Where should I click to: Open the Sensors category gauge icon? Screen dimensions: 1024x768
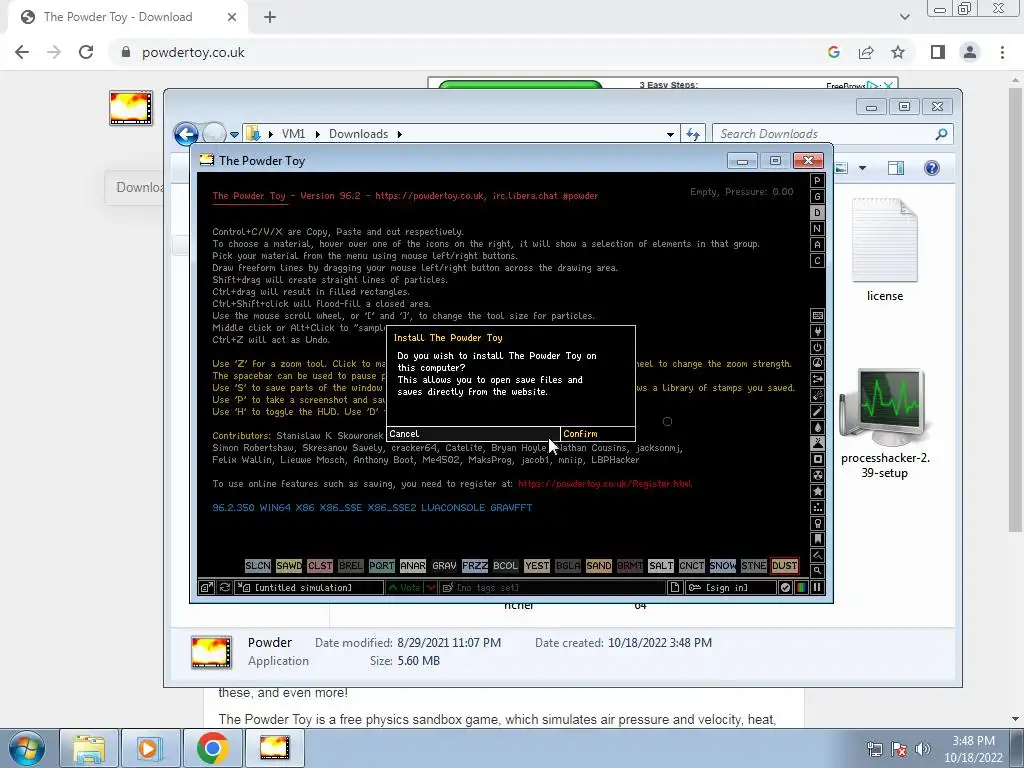tap(817, 363)
